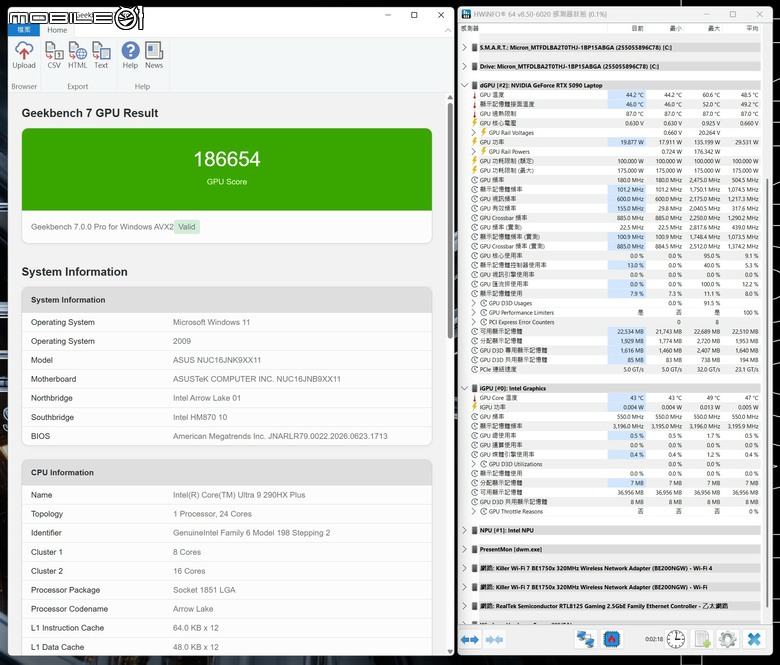Viewport: 780px width, 665px height.
Task: Export results with the HTML icon
Action: point(78,55)
